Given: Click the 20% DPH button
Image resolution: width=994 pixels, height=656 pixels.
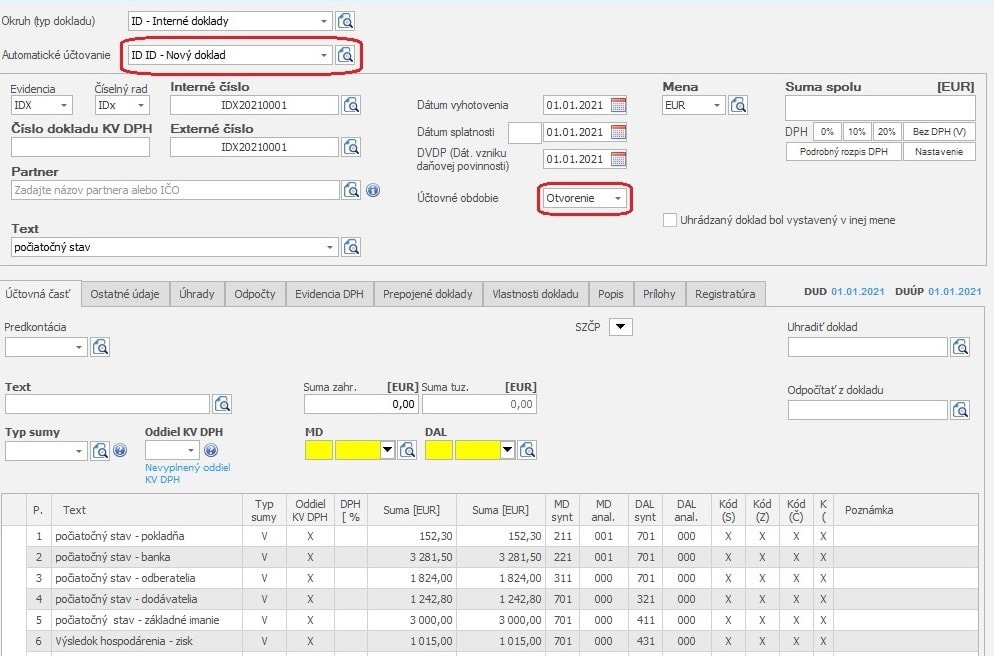Looking at the screenshot, I should tap(885, 132).
